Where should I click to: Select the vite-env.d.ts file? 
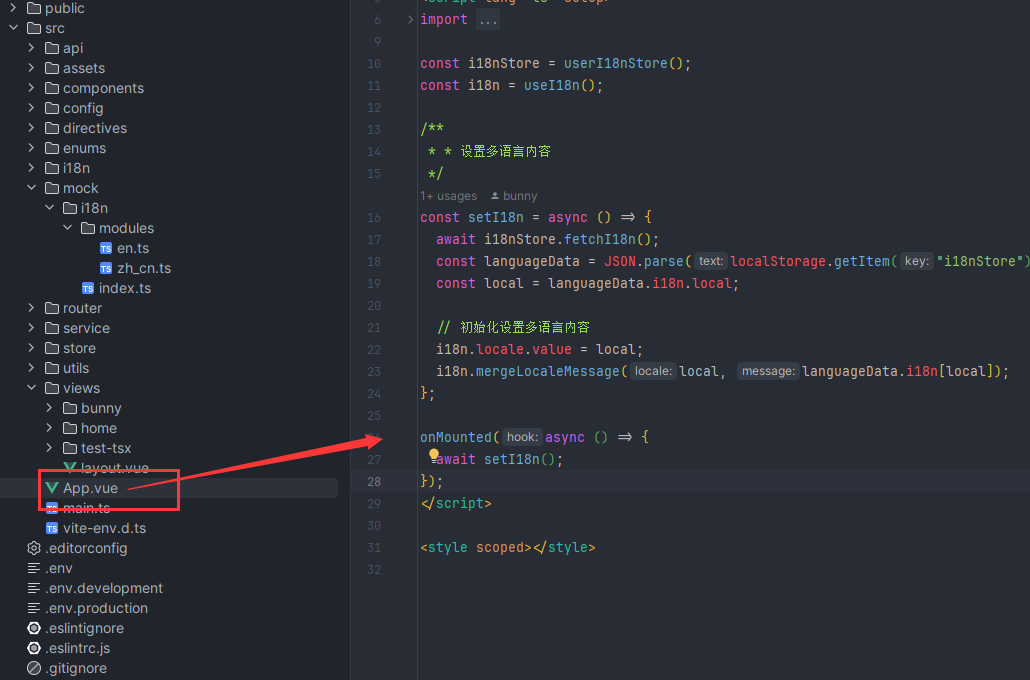(x=104, y=528)
